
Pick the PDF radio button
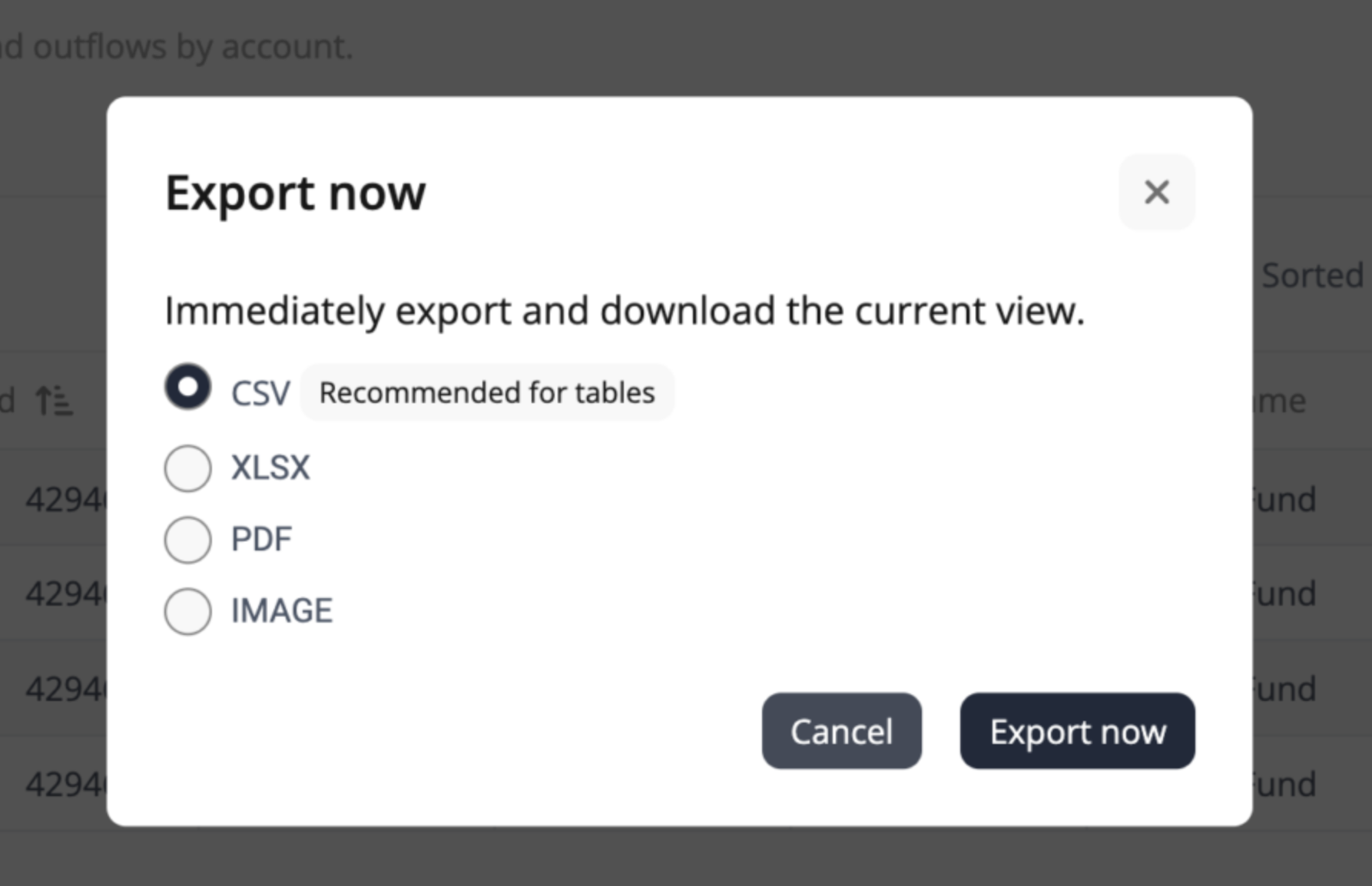coord(187,540)
